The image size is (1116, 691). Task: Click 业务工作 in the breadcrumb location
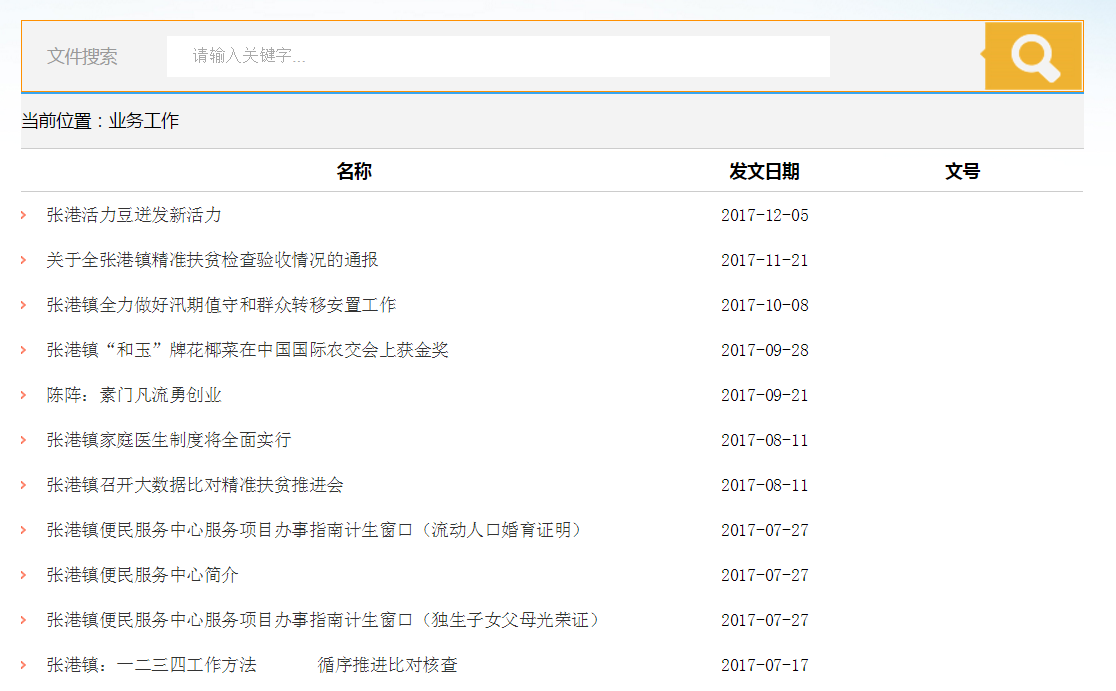144,121
